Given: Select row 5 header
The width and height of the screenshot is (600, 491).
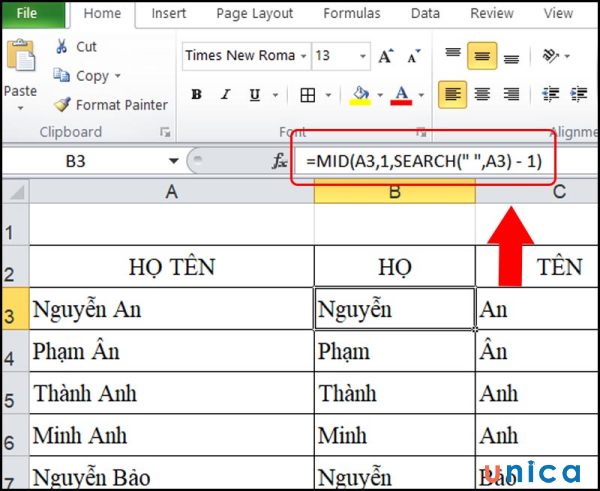Looking at the screenshot, I should (15, 393).
